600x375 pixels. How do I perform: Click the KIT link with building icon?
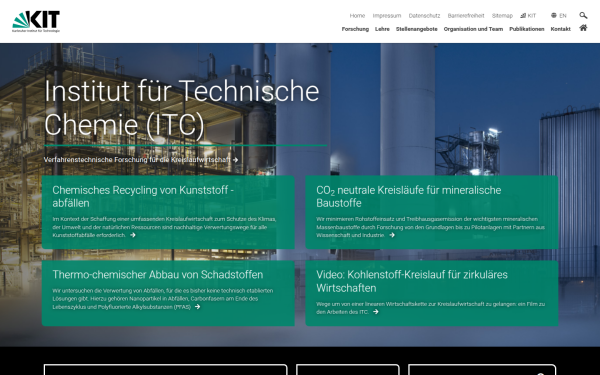(528, 16)
